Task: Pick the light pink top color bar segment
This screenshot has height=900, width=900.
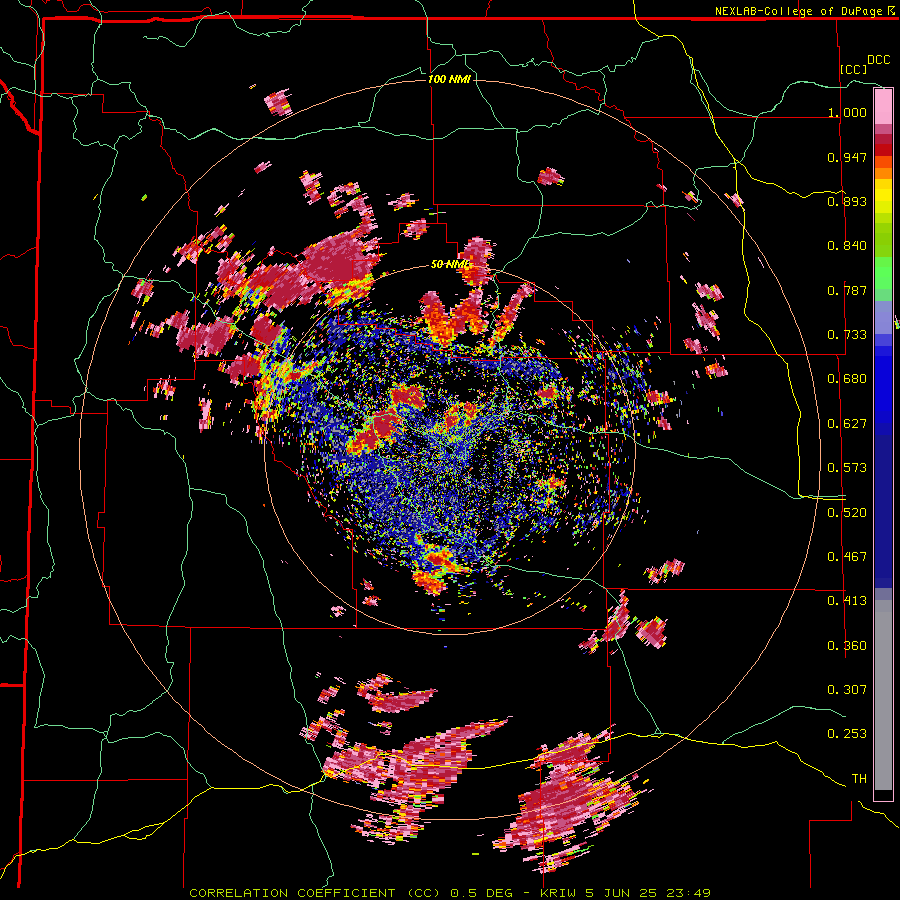Action: (x=883, y=106)
